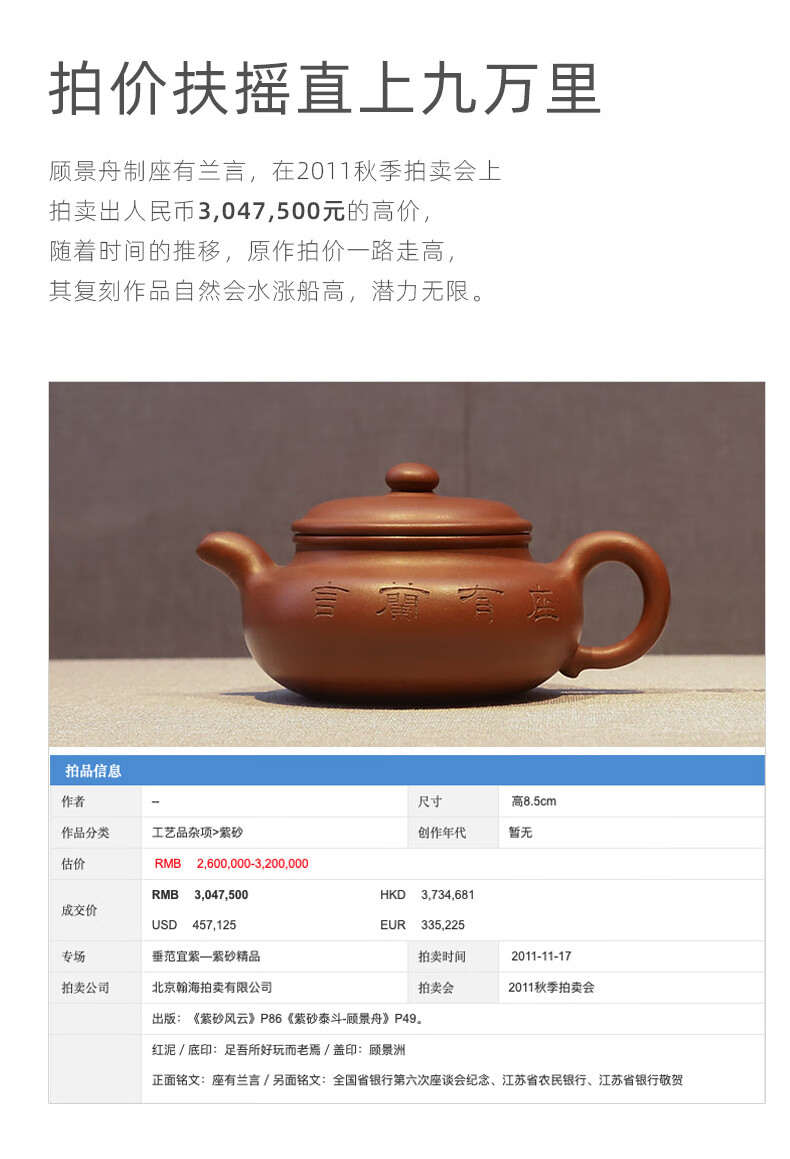Click the HKD 3,734,681 value
The width and height of the screenshot is (790, 1159).
(x=427, y=894)
